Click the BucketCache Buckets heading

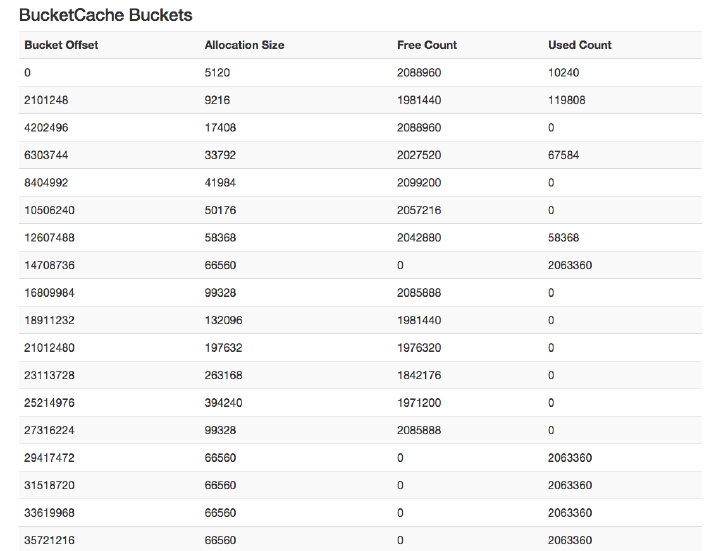click(x=106, y=16)
